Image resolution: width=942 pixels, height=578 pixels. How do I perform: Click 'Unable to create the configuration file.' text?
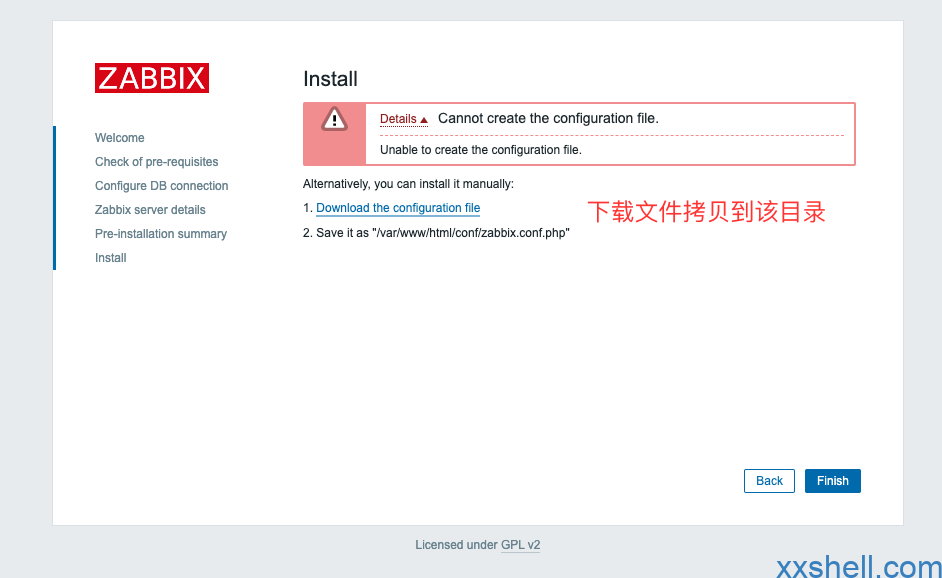tap(481, 150)
